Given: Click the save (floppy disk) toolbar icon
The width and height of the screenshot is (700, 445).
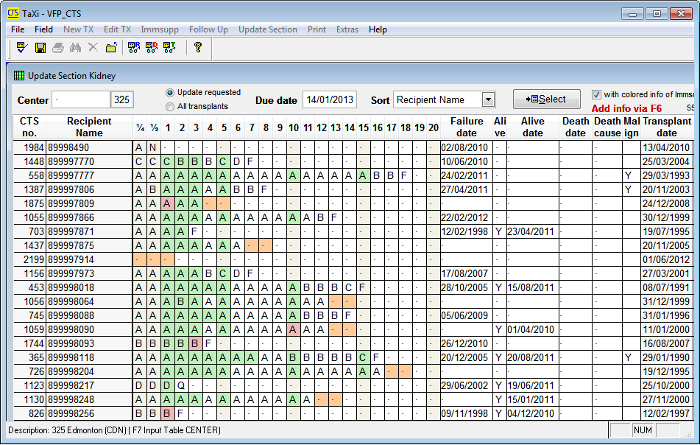Looking at the screenshot, I should pyautogui.click(x=40, y=48).
